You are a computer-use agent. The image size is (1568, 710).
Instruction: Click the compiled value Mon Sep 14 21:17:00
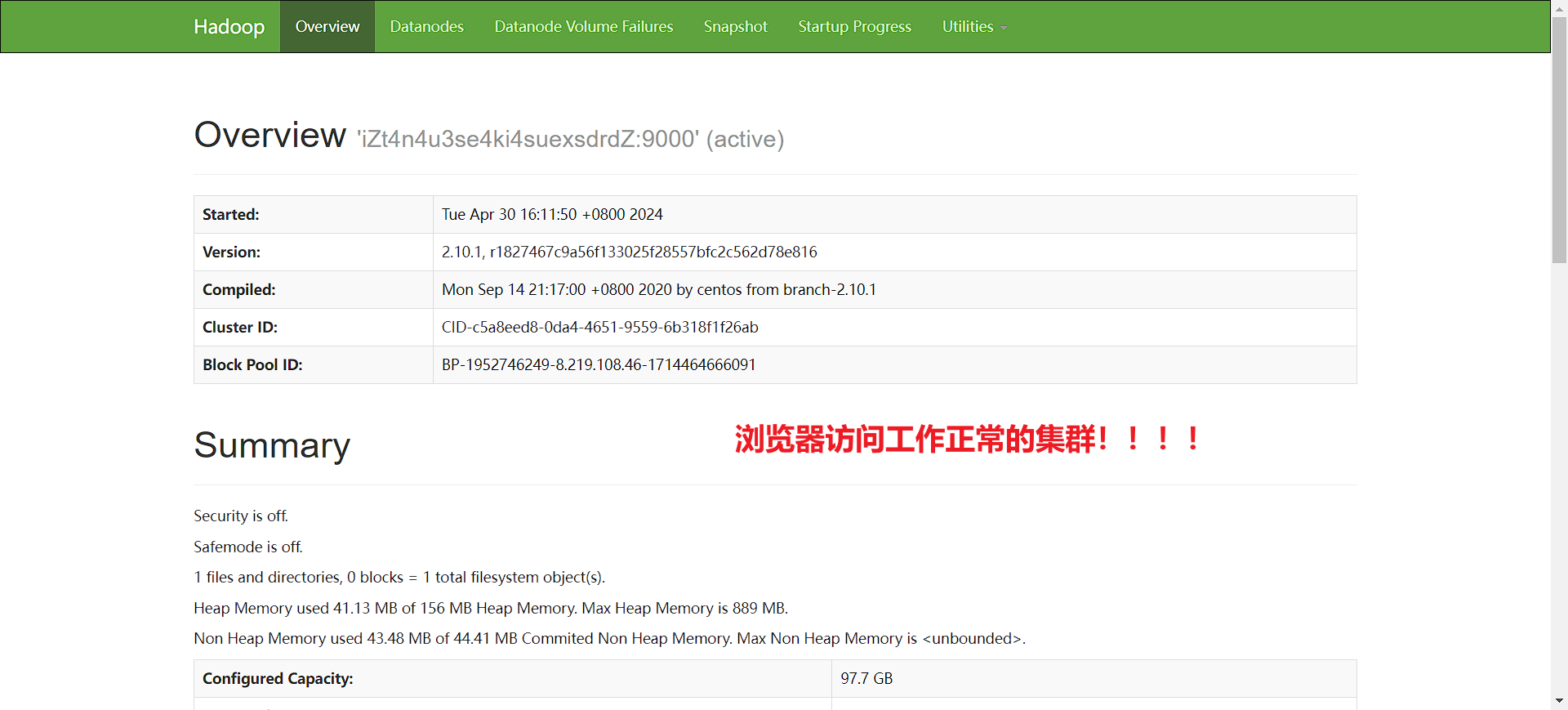point(659,289)
